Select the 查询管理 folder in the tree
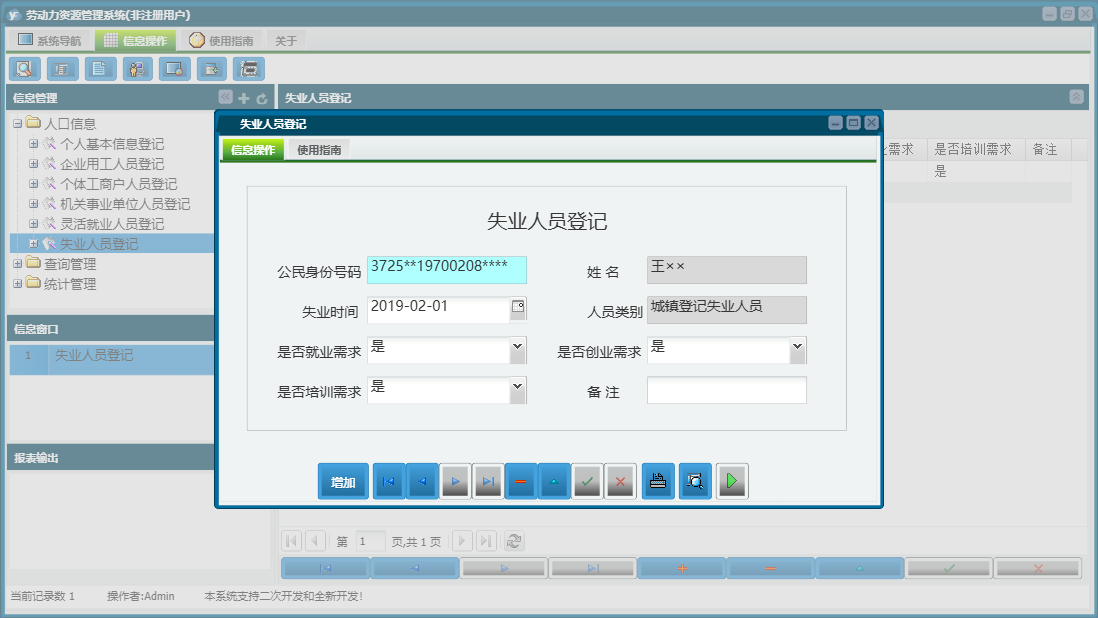Viewport: 1098px width, 618px height. pos(68,263)
